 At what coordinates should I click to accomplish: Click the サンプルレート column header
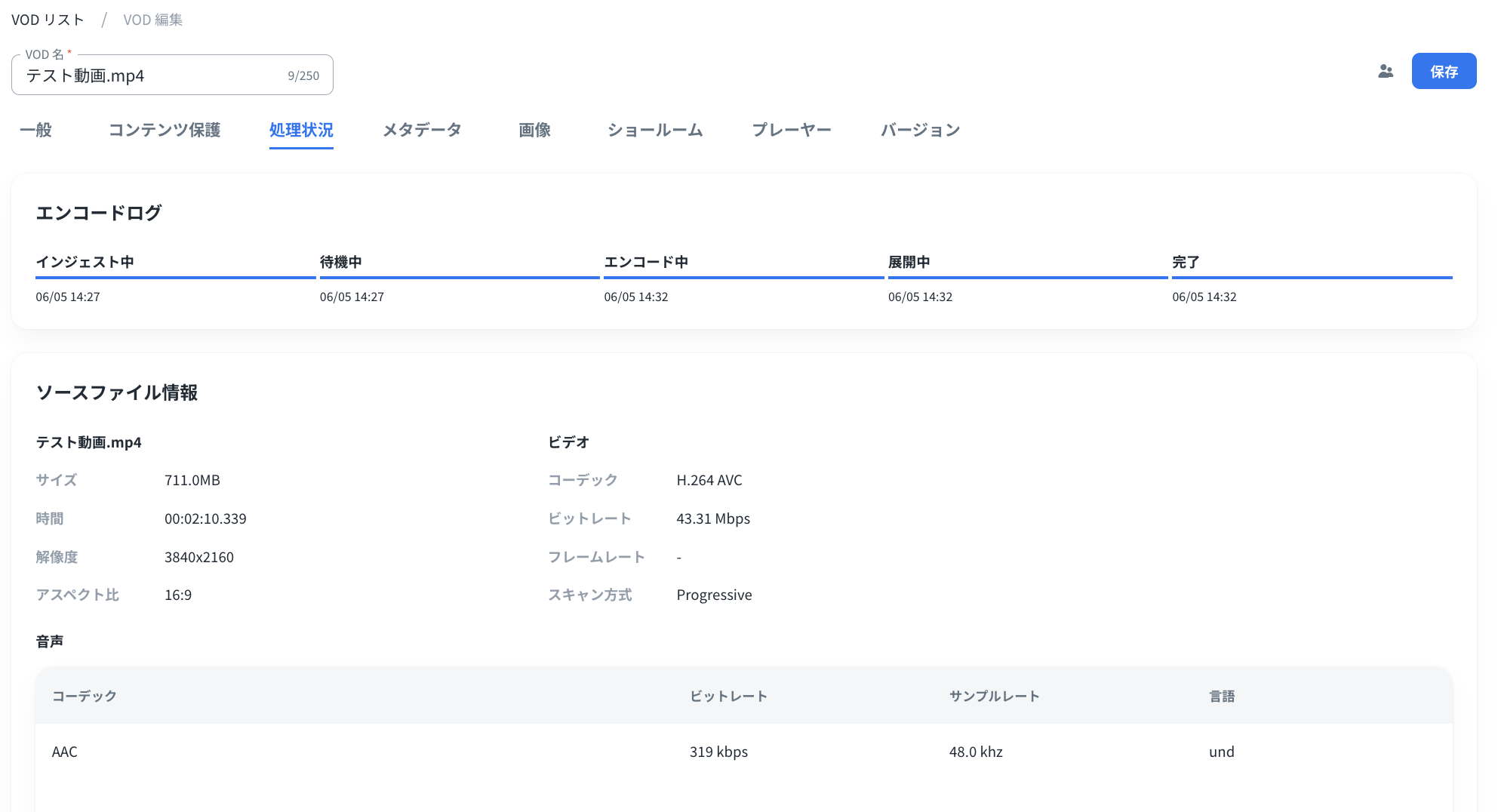(x=994, y=696)
